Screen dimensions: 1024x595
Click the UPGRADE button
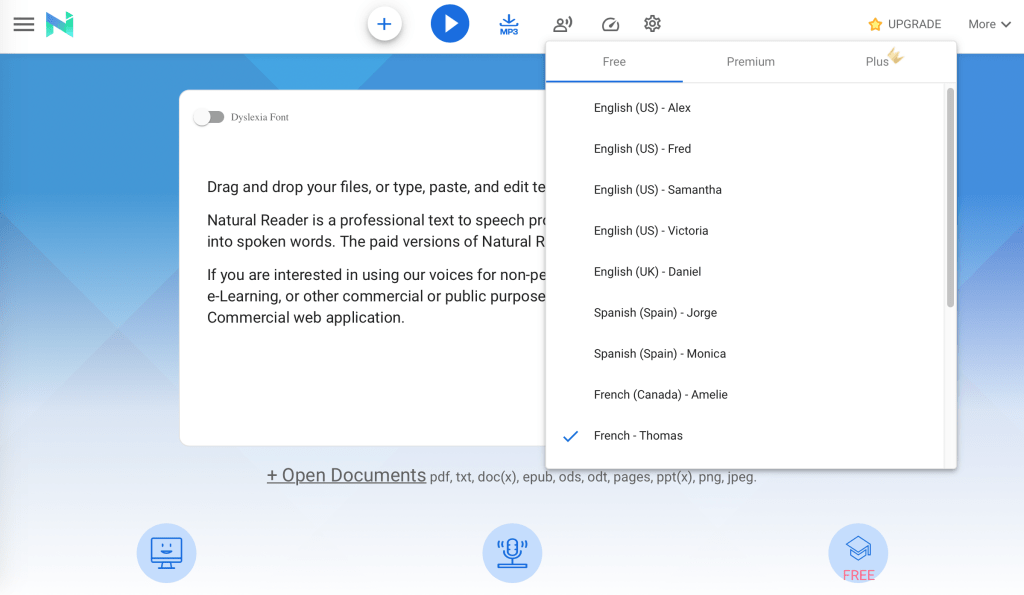pyautogui.click(x=904, y=24)
